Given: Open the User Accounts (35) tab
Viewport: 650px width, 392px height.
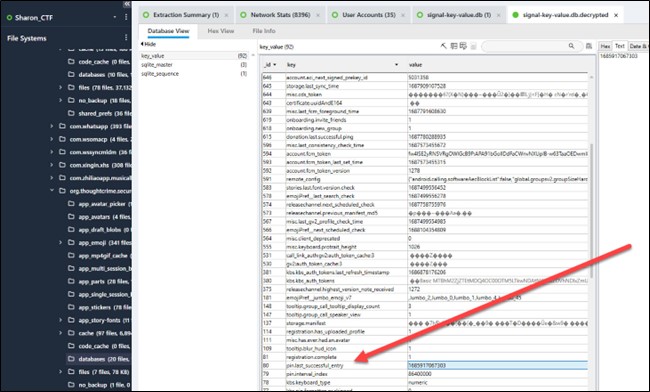Looking at the screenshot, I should click(x=368, y=15).
